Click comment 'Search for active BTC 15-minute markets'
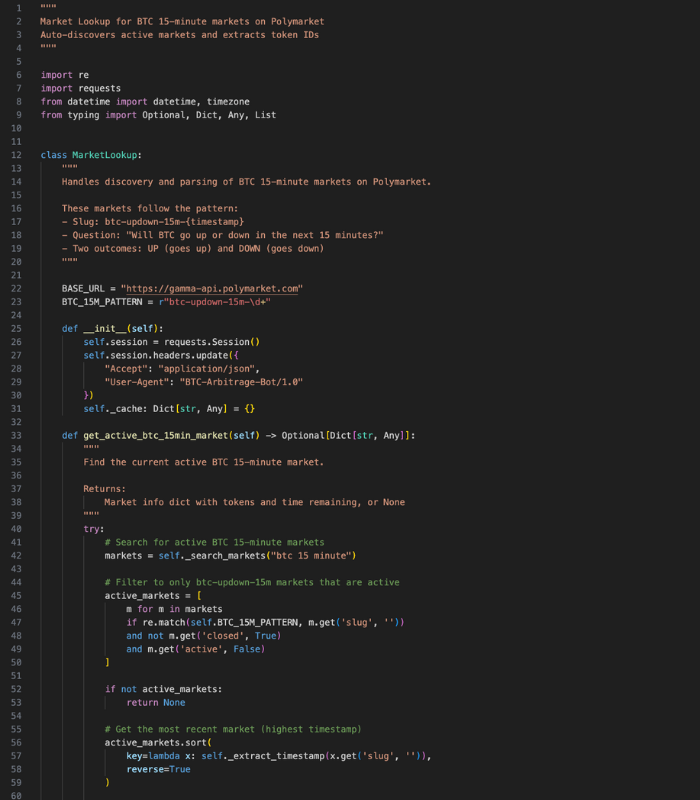This screenshot has height=800, width=700. 214,542
